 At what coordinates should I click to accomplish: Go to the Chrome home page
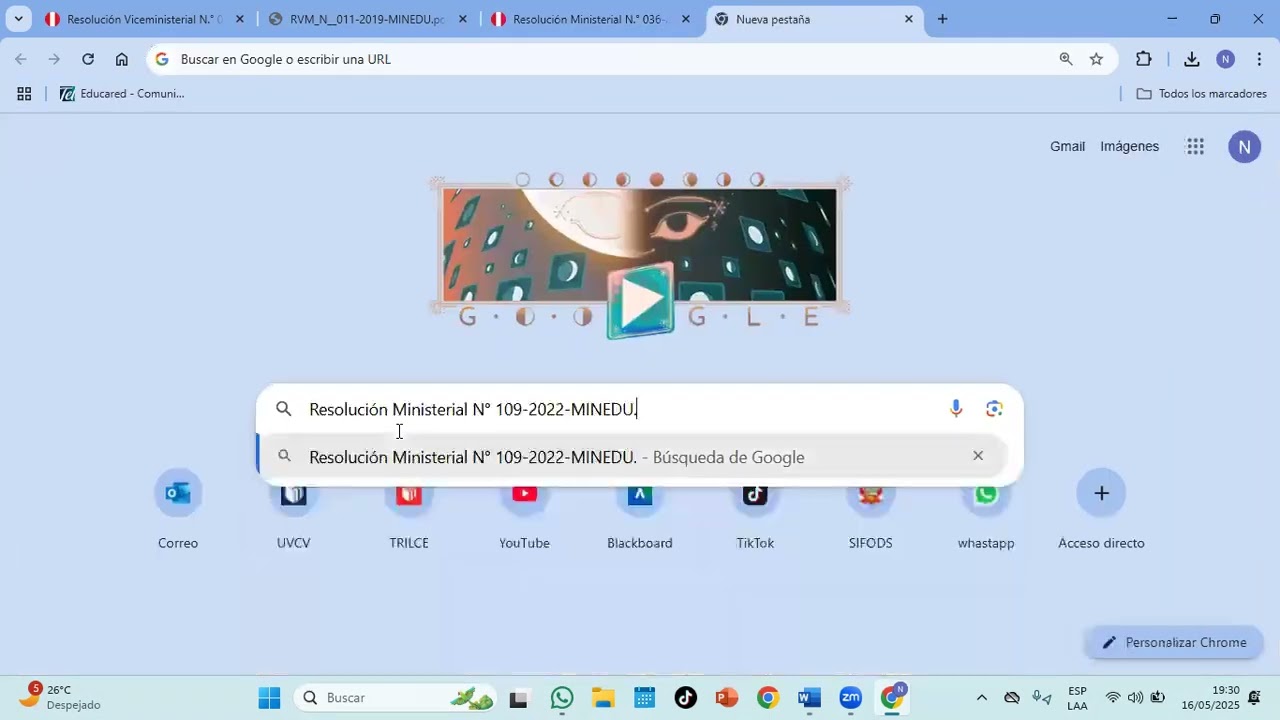(x=122, y=59)
